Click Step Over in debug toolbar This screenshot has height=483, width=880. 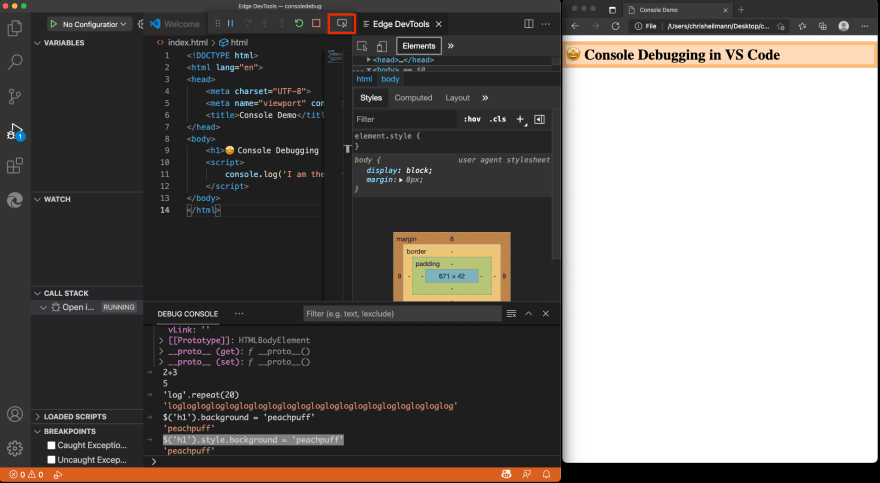[x=248, y=24]
